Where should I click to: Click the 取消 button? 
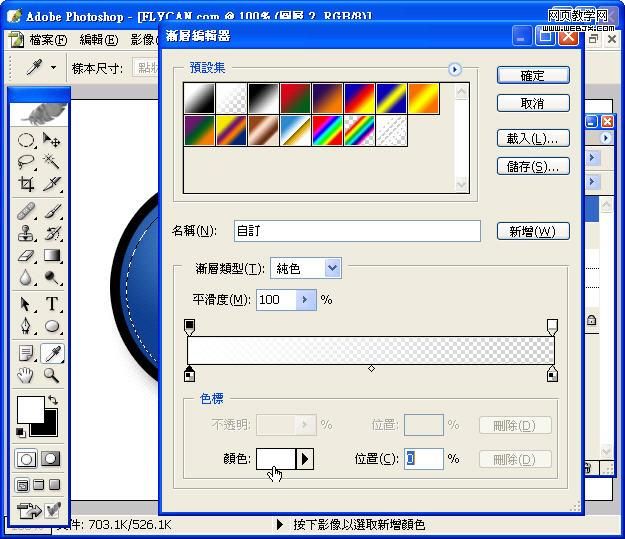coord(533,103)
